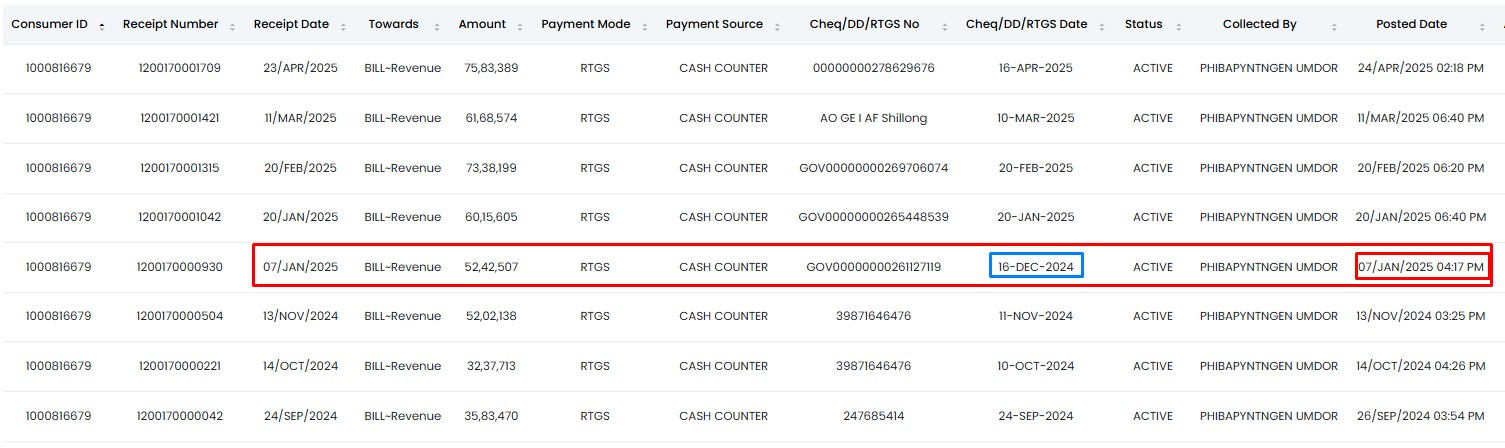
Task: Click the Posted Date column header
Action: [x=1411, y=24]
